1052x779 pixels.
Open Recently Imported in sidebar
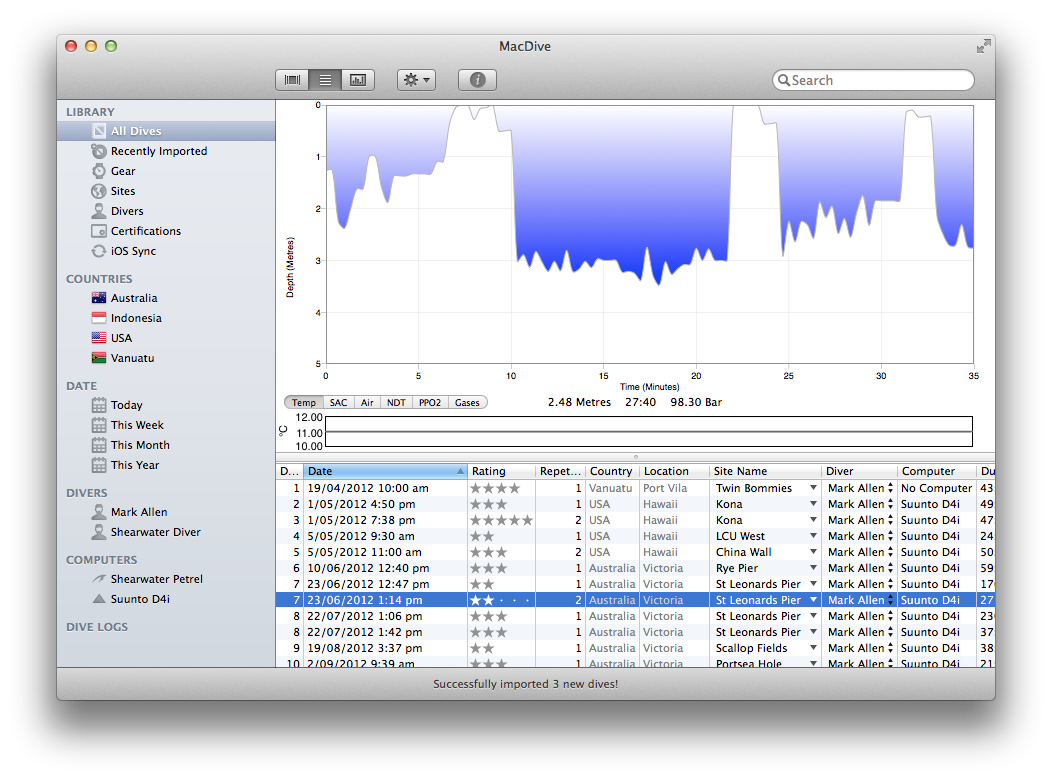click(x=159, y=151)
